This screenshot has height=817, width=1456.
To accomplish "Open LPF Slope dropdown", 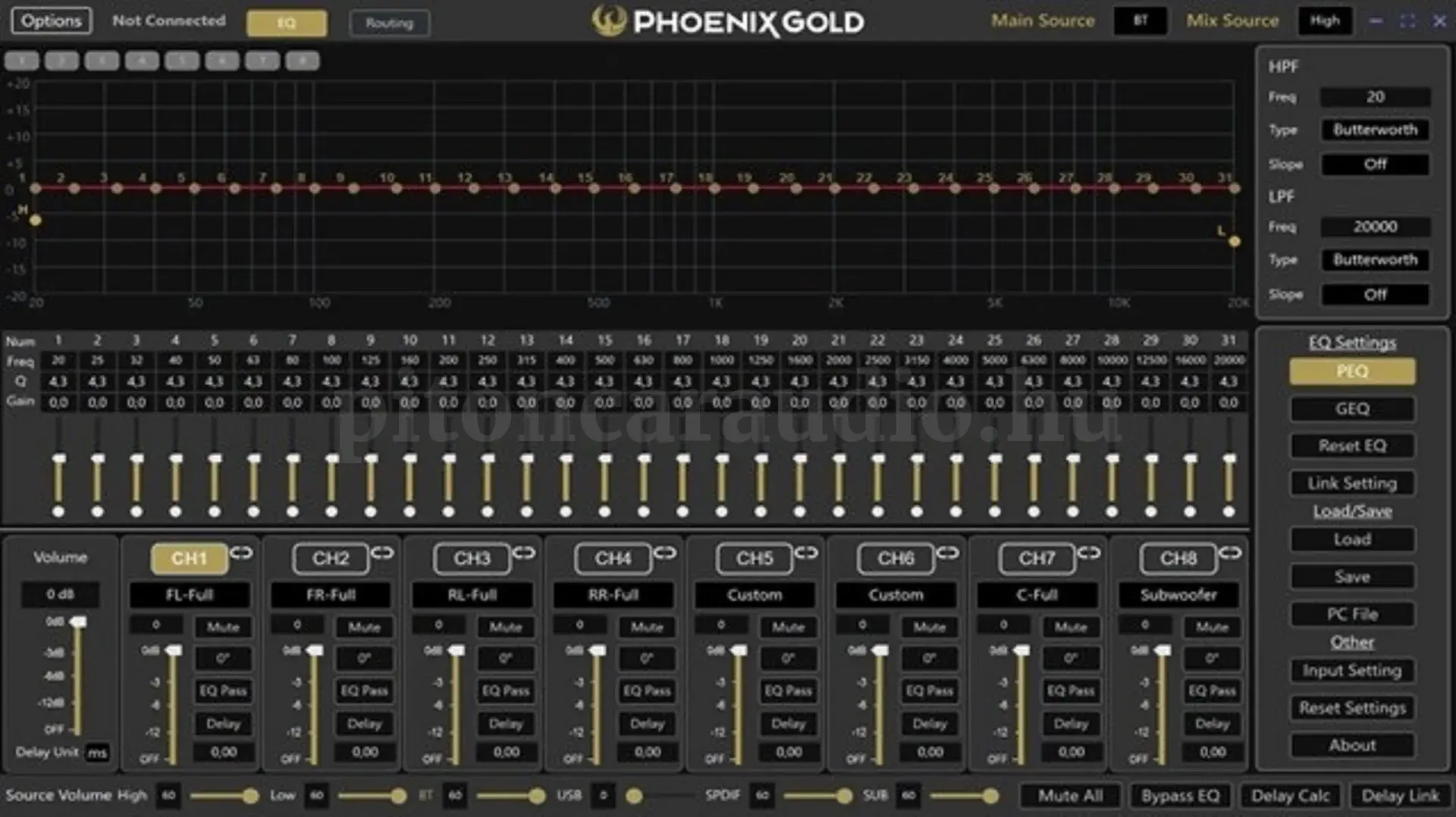I will [x=1376, y=295].
